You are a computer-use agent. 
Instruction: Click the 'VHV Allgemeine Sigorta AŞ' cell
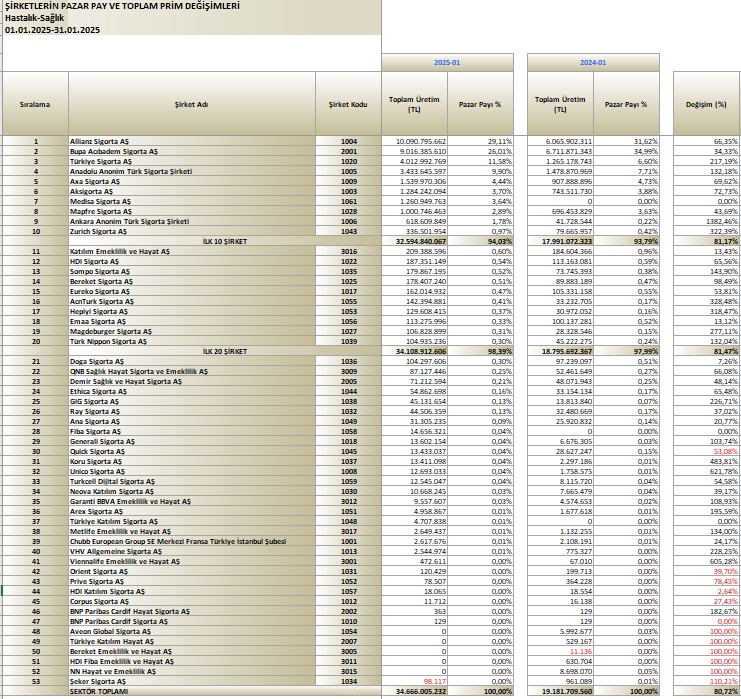pyautogui.click(x=192, y=551)
